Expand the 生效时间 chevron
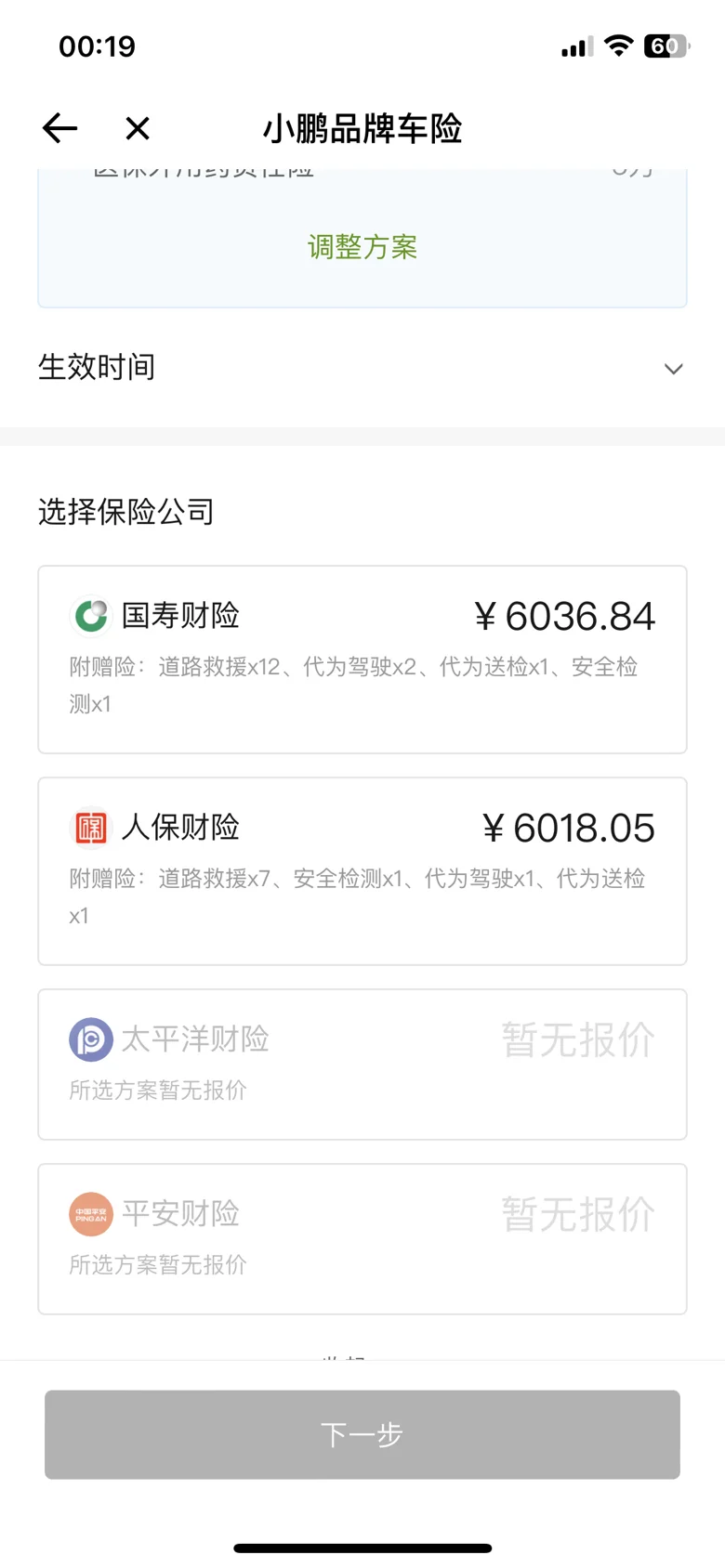Screen dimensions: 725x1568 (674, 369)
